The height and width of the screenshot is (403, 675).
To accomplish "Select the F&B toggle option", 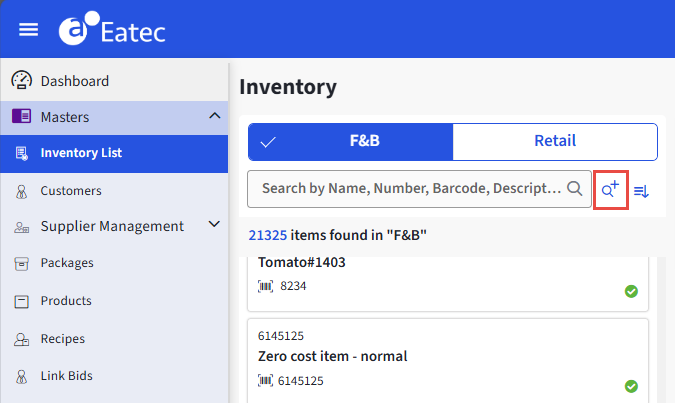I will point(350,141).
